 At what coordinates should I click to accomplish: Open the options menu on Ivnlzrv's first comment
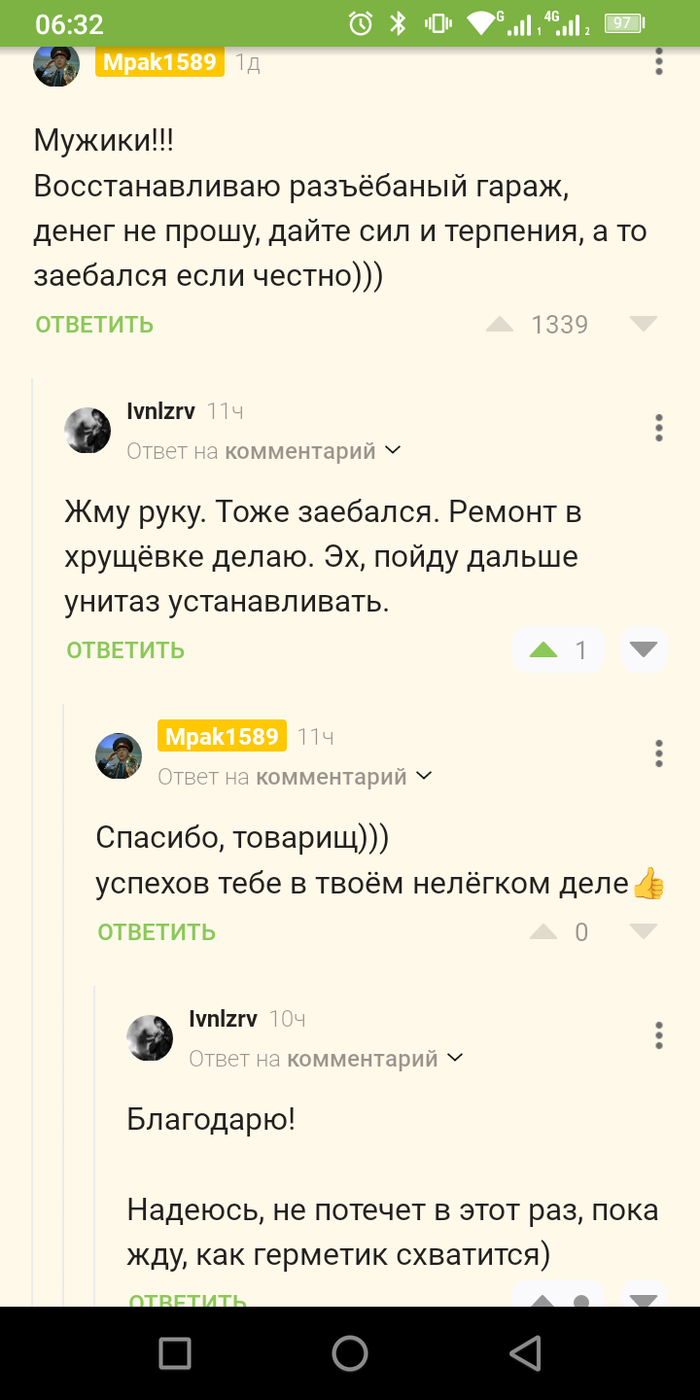pyautogui.click(x=658, y=427)
